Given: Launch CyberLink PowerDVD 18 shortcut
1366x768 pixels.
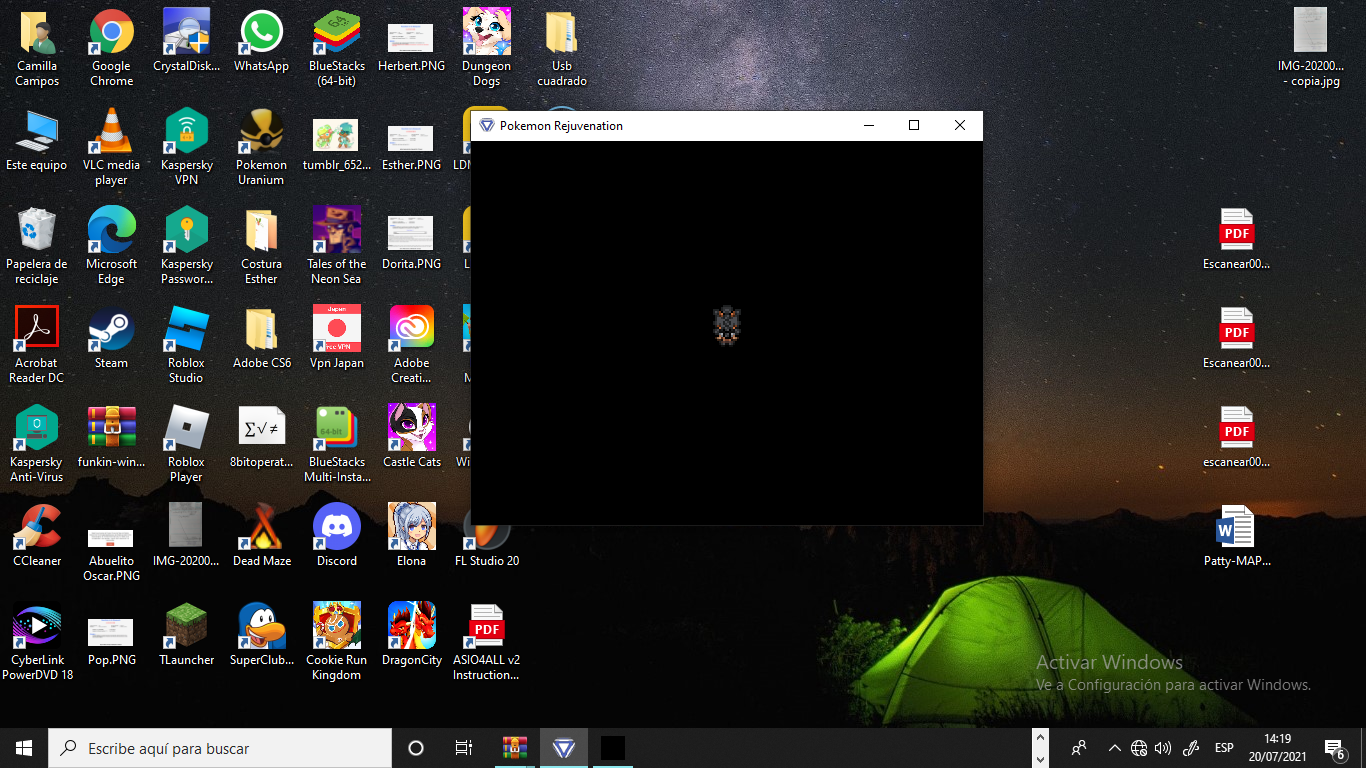Looking at the screenshot, I should coord(37,627).
